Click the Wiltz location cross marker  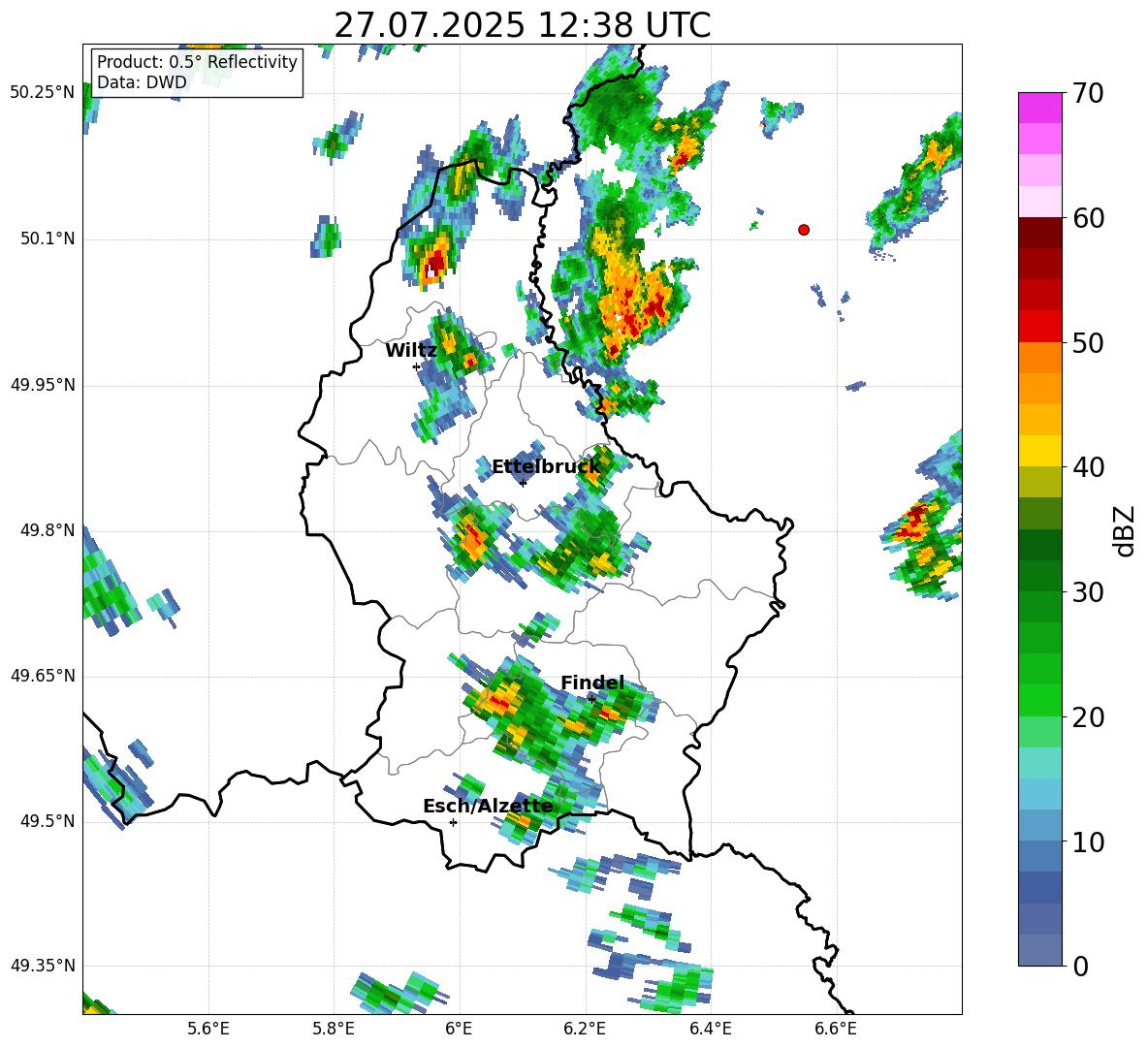click(x=417, y=366)
